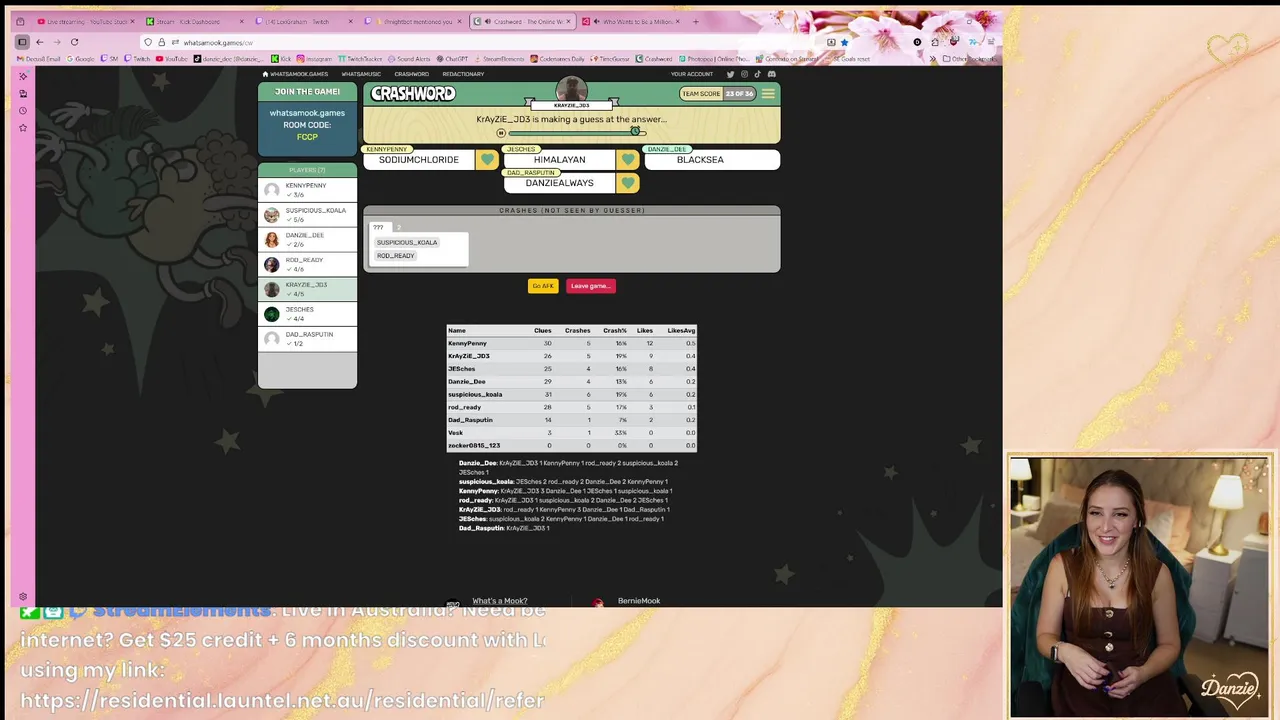Like the SODIUMCHLORIDE clue with its heart
Screen dimensions: 1280x720
coord(487,160)
